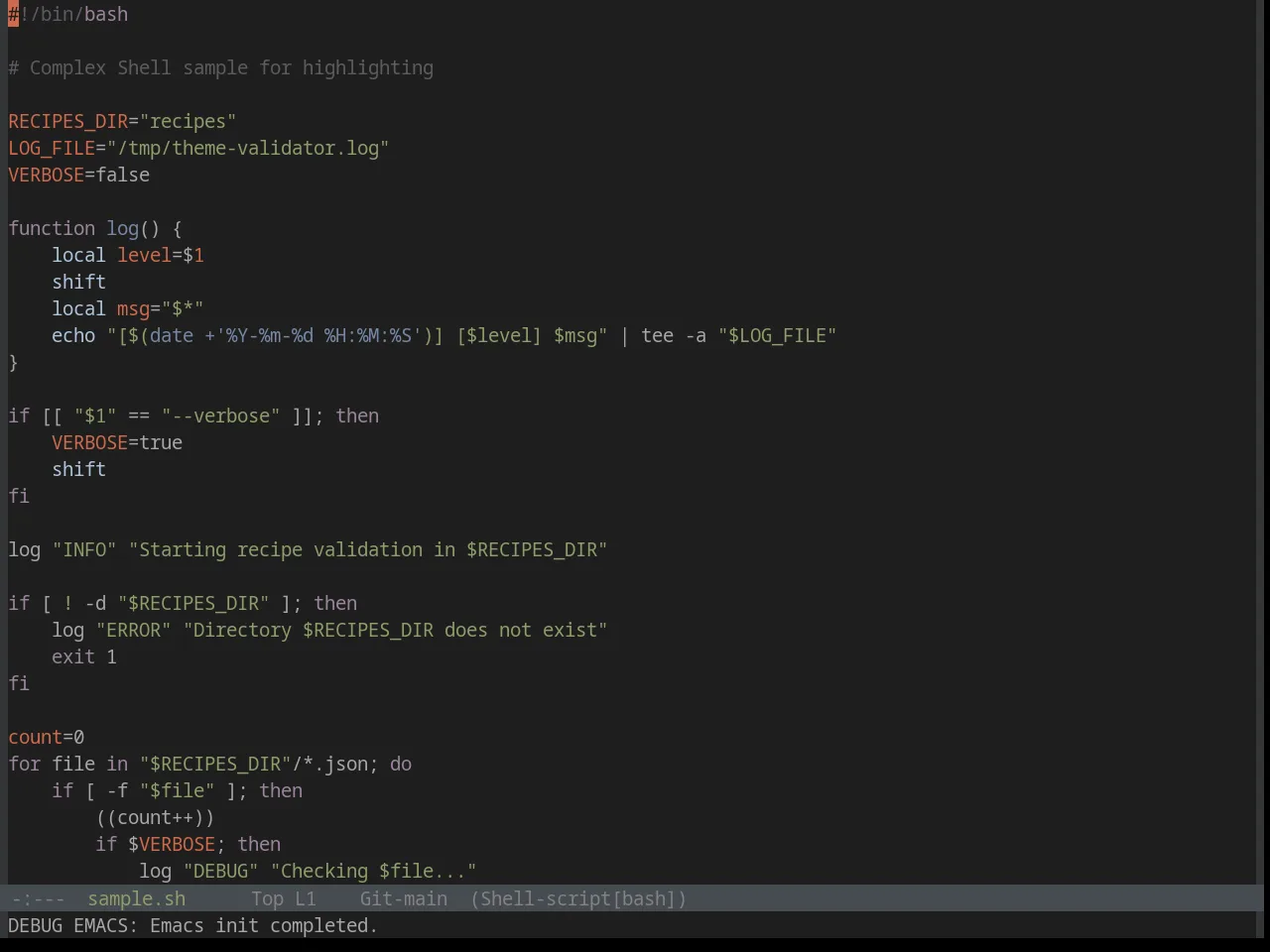This screenshot has width=1270, height=952.
Task: Click the LOG_FILE variable name
Action: tap(52, 148)
